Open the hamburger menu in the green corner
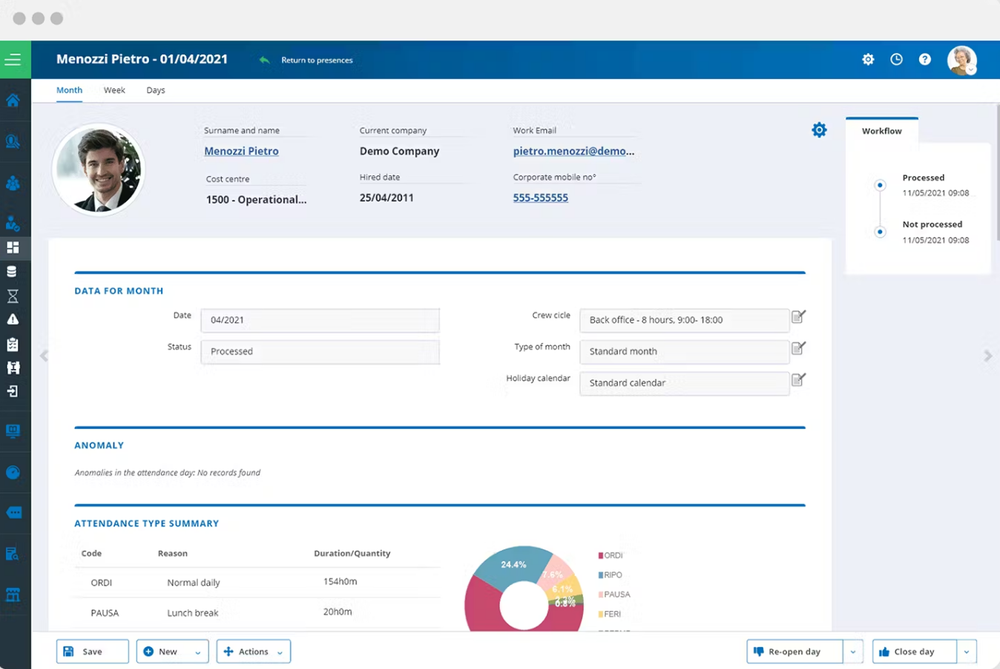This screenshot has height=669, width=1000. (13, 60)
